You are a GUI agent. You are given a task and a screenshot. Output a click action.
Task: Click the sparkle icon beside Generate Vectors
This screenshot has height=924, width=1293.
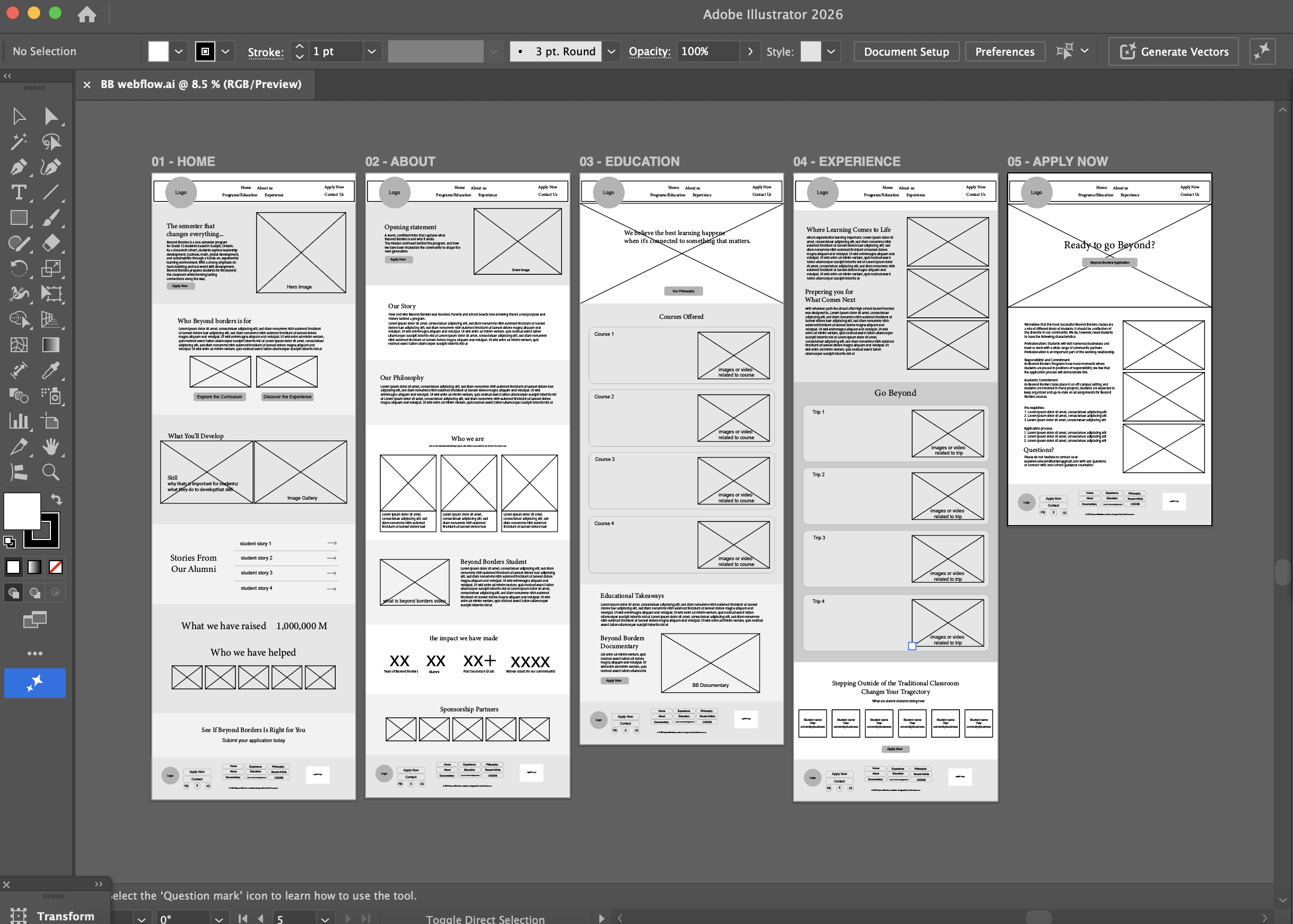(1262, 52)
